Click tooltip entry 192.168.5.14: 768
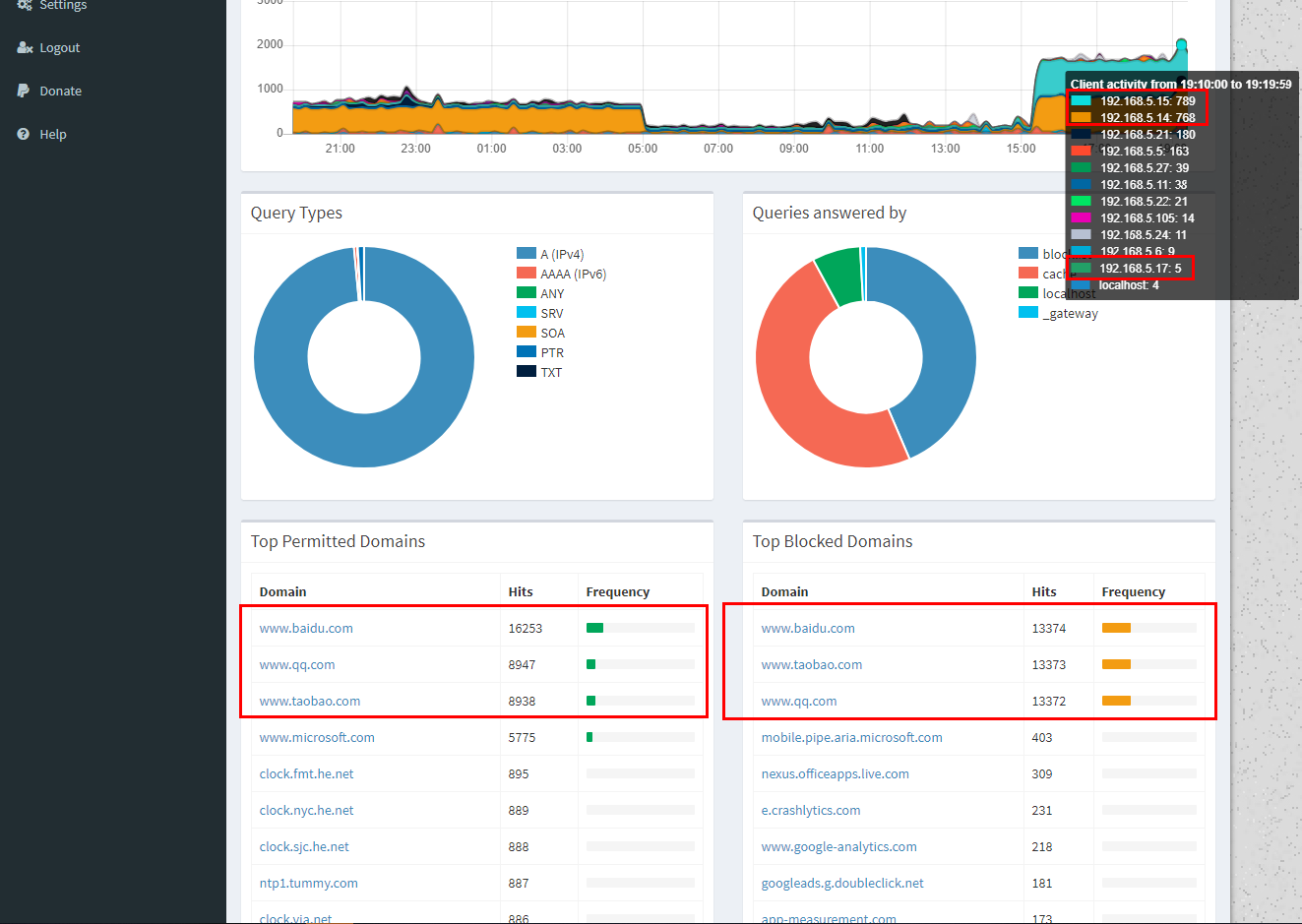 1133,117
